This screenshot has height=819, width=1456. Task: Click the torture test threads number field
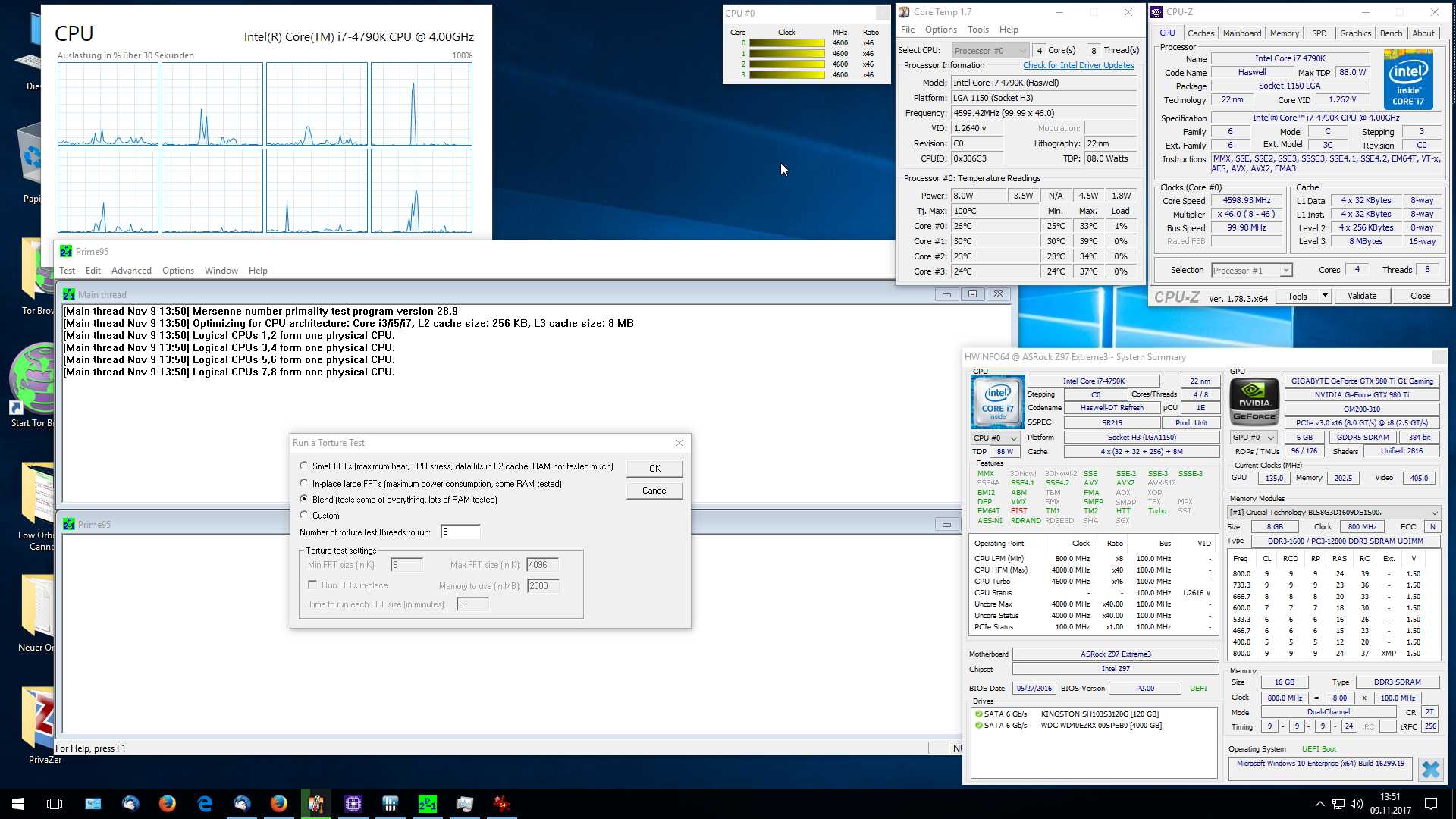click(460, 532)
